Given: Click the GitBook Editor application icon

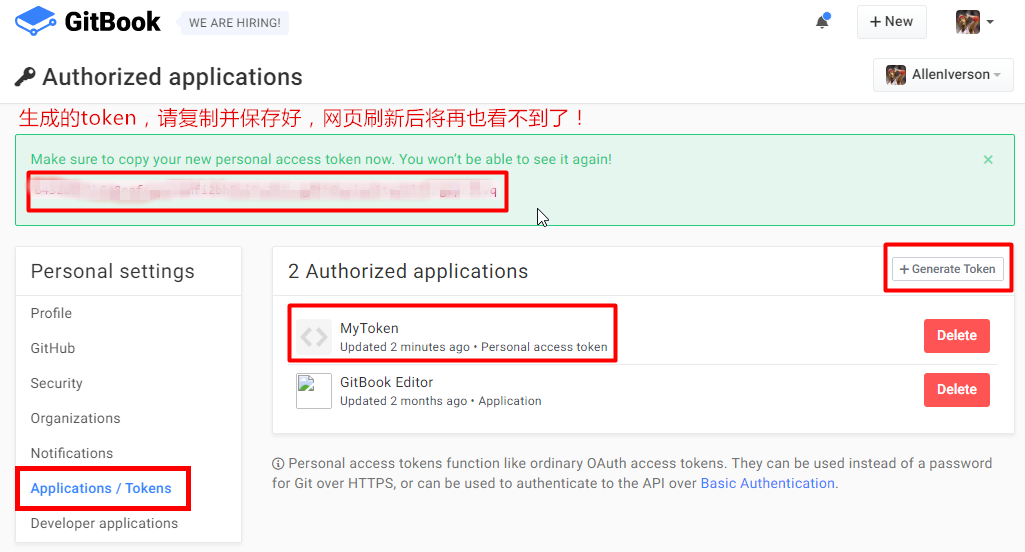Looking at the screenshot, I should pyautogui.click(x=314, y=391).
